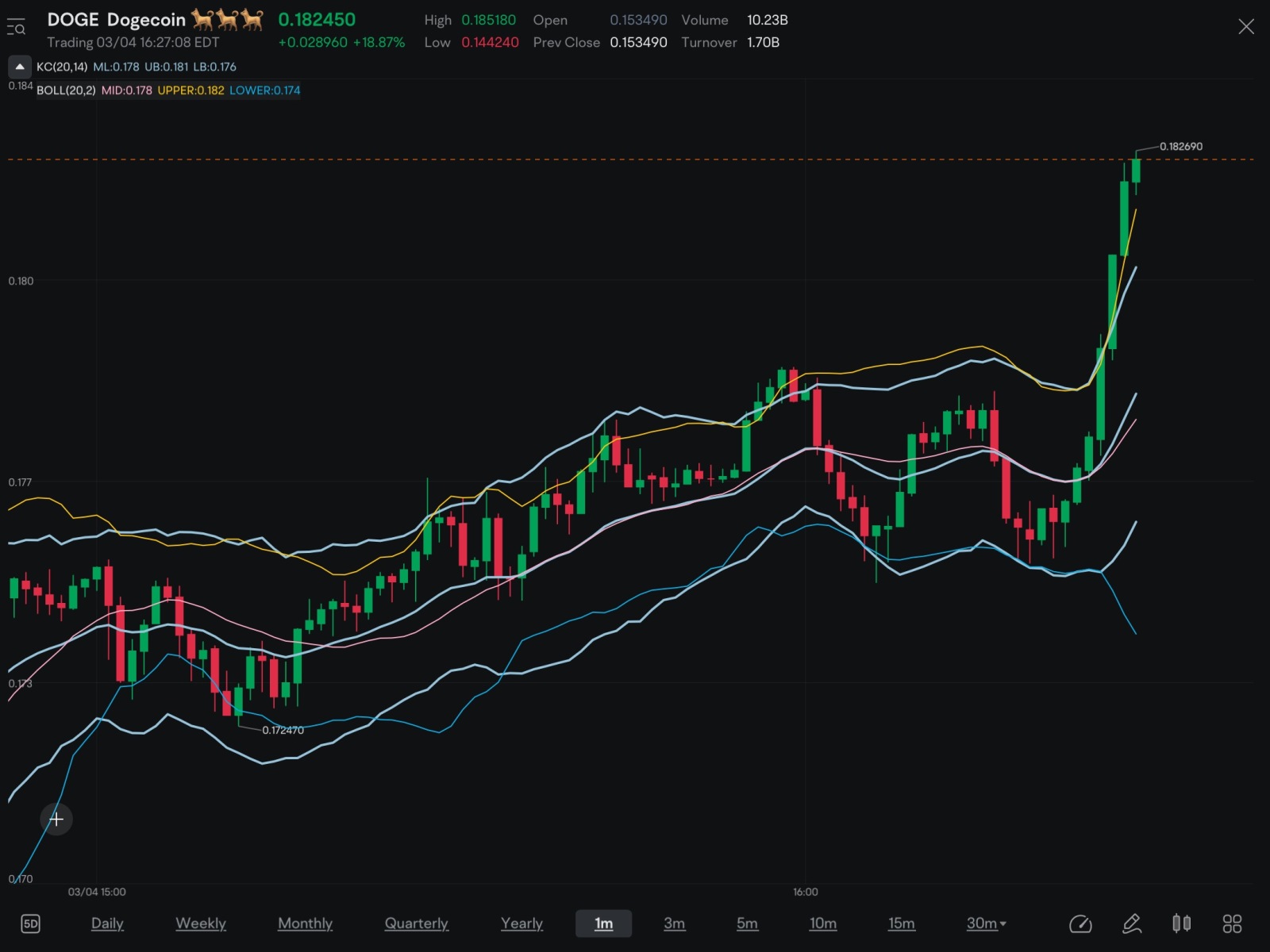The image size is (1270, 952).
Task: Activate the pencil drawing tool
Action: [1132, 923]
